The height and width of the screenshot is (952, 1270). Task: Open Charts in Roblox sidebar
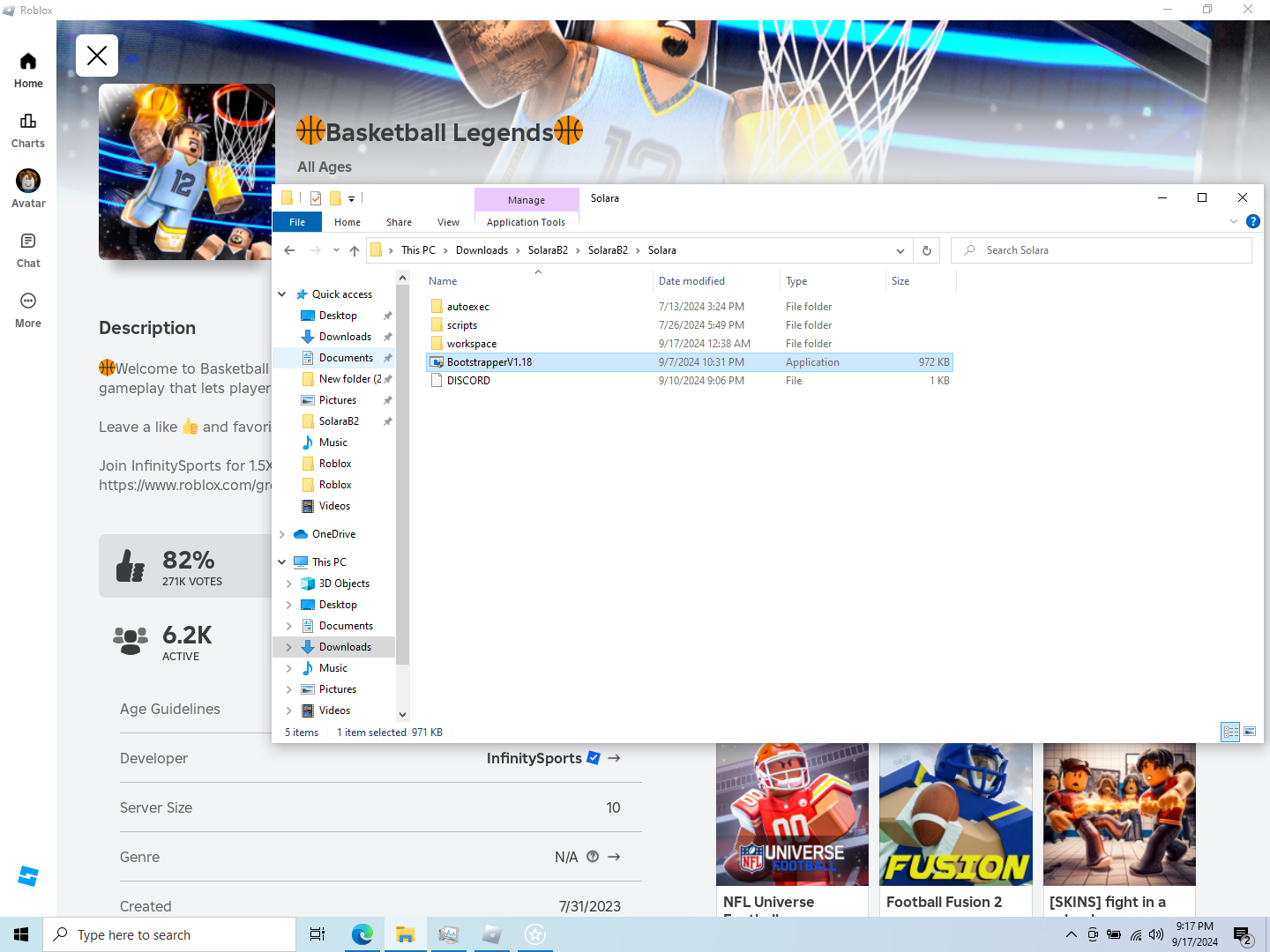tap(28, 130)
